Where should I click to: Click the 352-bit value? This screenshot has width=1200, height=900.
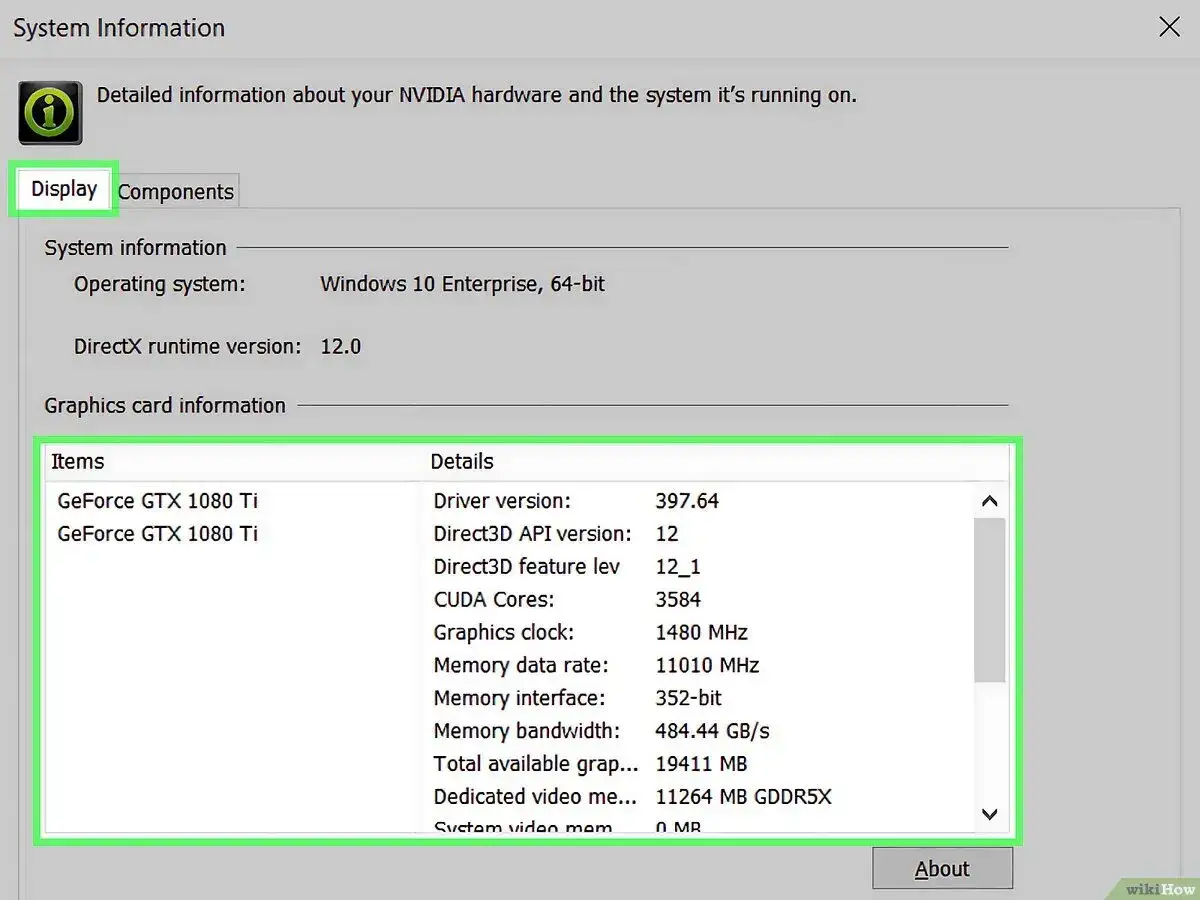[688, 698]
